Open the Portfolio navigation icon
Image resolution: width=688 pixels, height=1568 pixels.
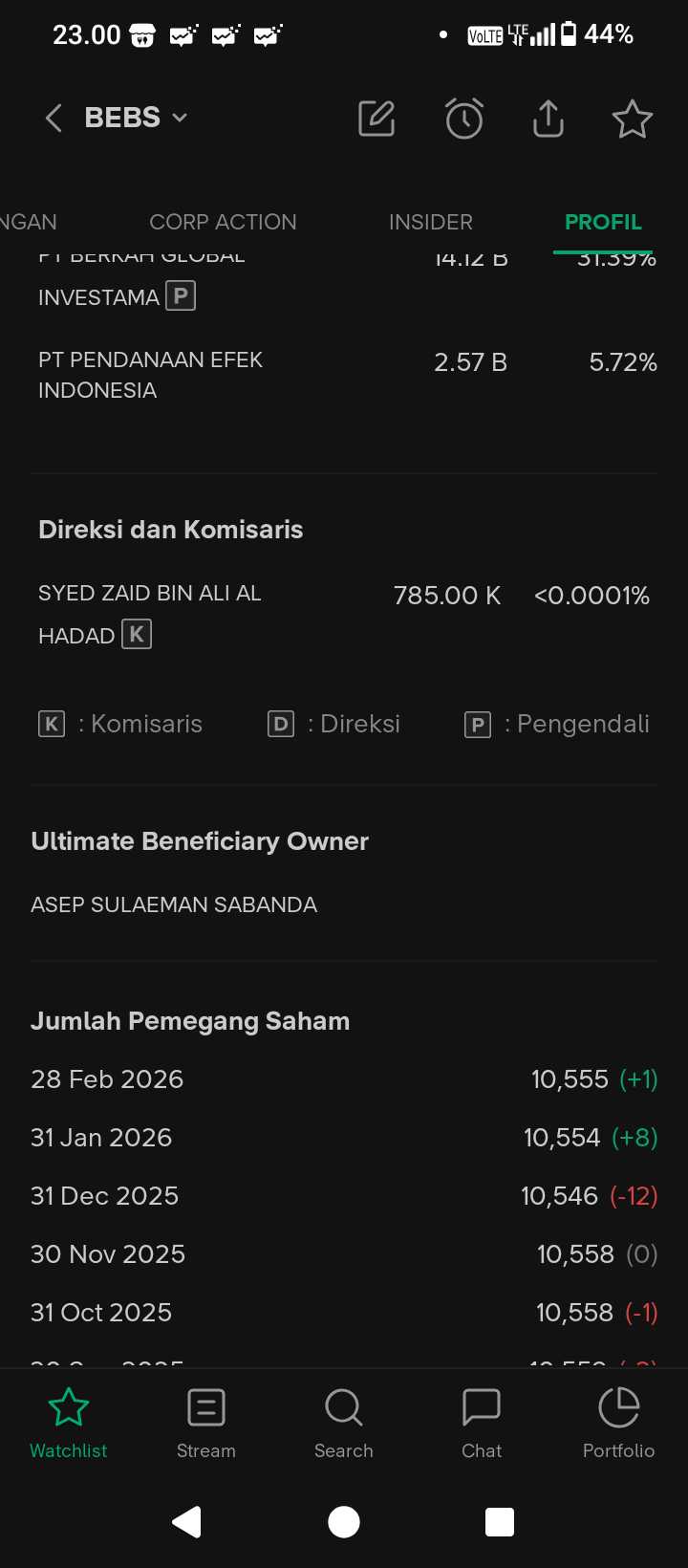(619, 1423)
